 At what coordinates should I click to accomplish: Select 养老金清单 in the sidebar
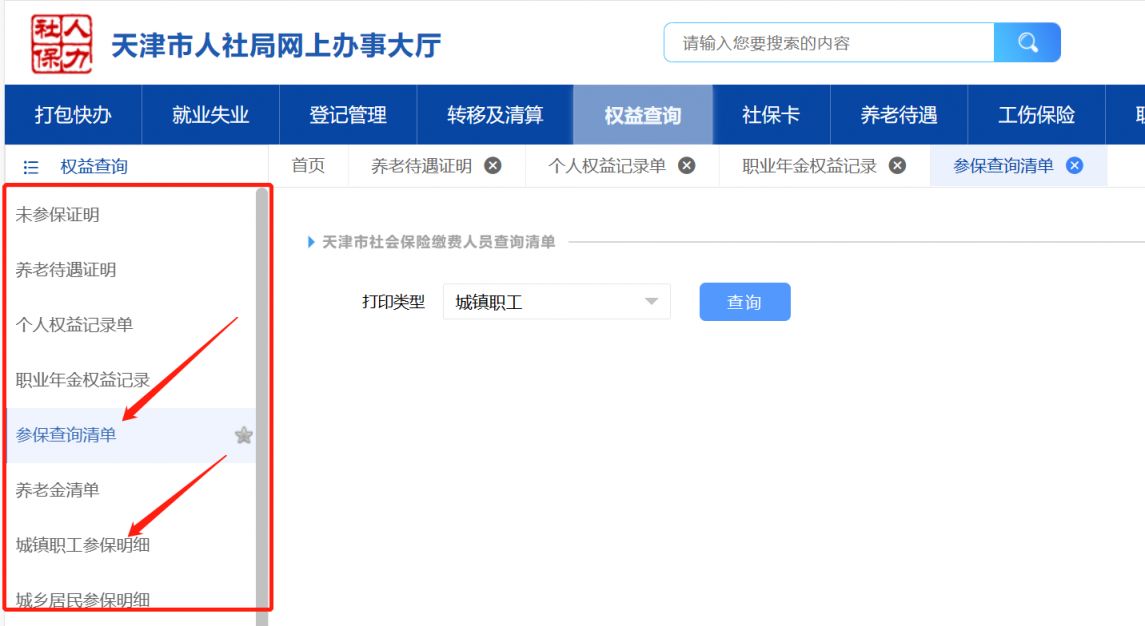click(x=58, y=490)
